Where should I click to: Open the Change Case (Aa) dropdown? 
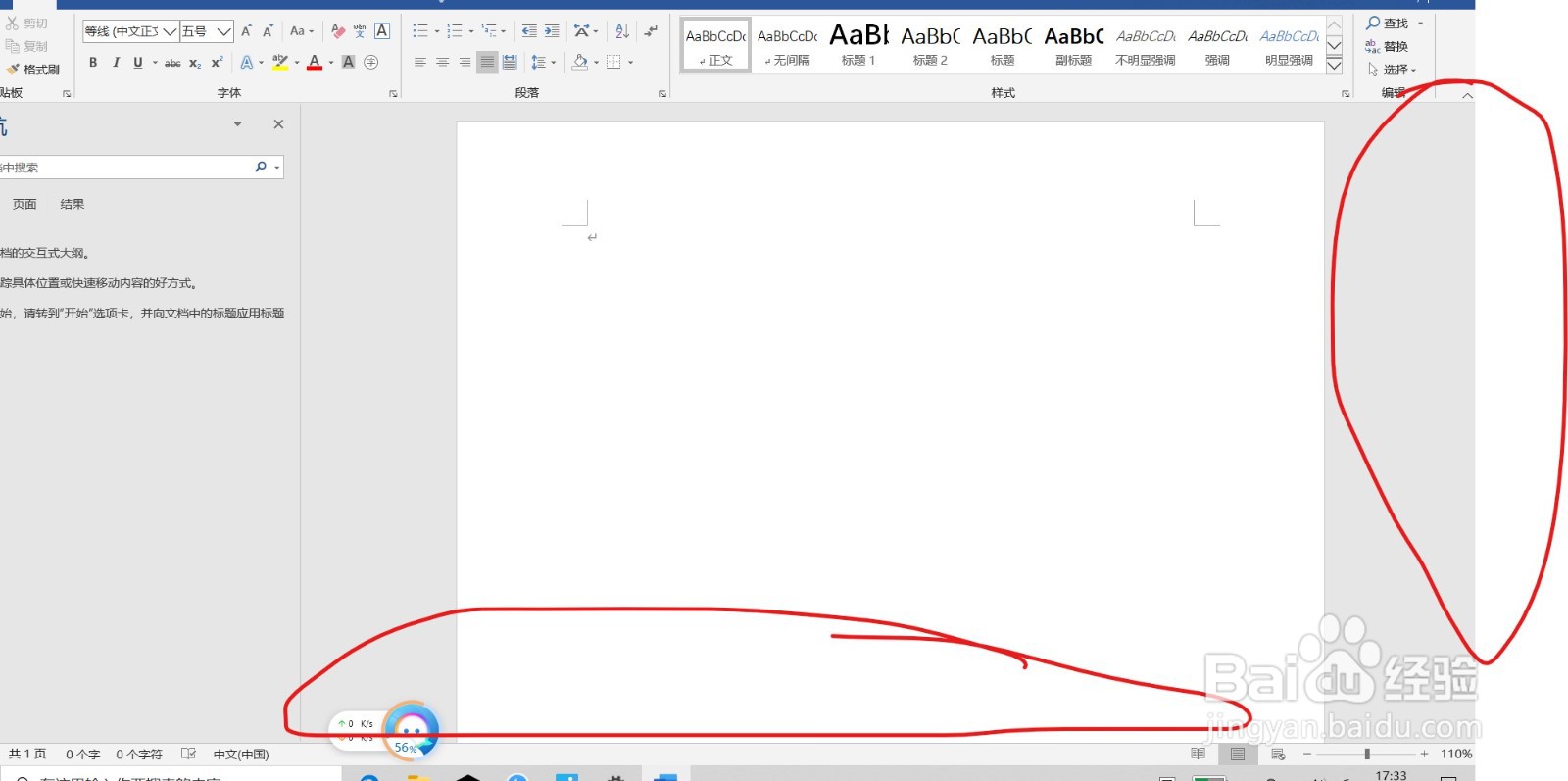click(x=302, y=31)
